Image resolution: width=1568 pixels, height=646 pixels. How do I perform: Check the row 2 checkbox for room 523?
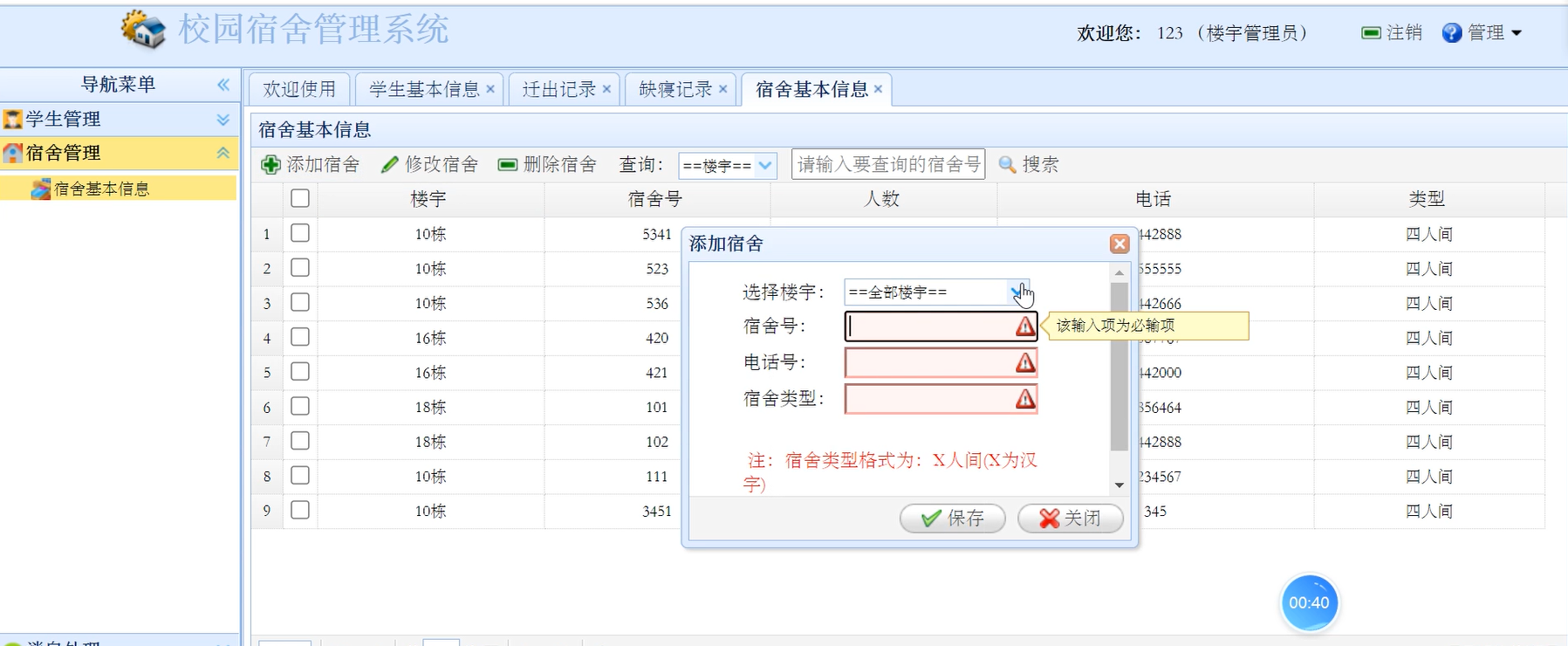point(300,268)
